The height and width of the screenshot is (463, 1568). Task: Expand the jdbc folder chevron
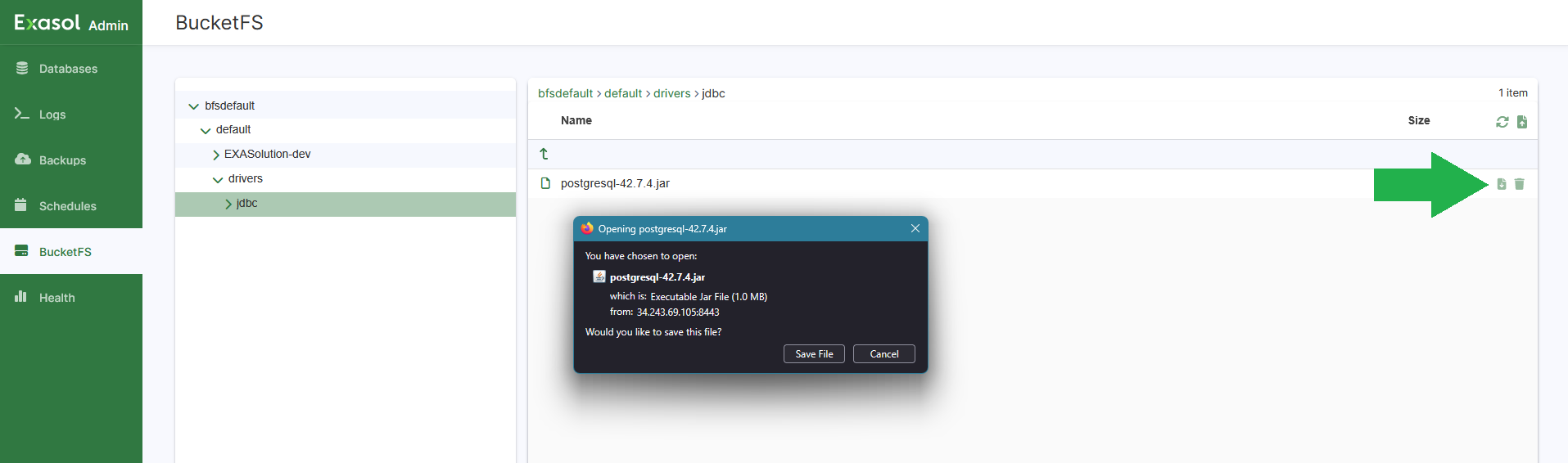coord(228,204)
